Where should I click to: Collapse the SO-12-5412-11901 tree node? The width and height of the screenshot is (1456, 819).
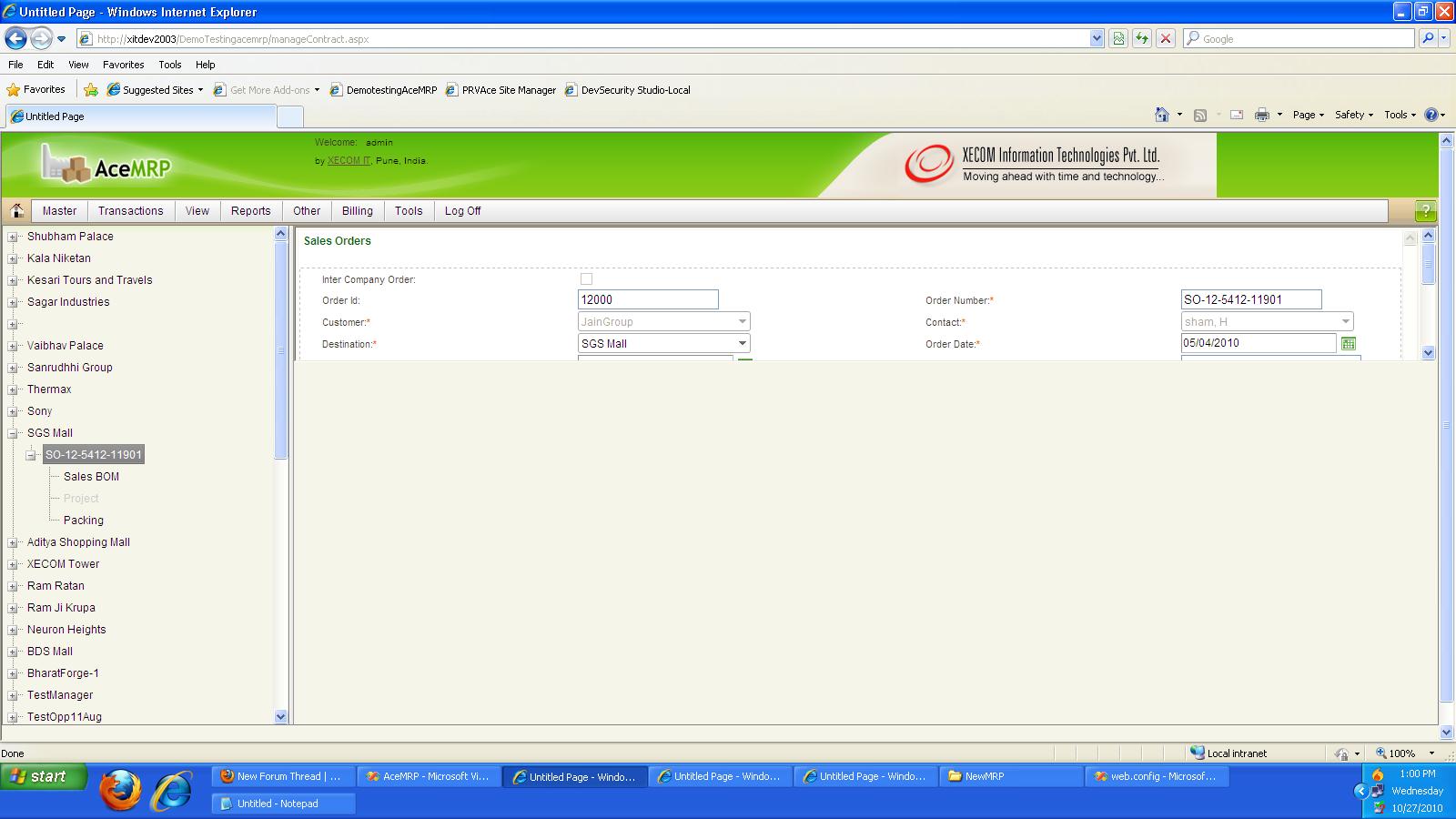(31, 455)
